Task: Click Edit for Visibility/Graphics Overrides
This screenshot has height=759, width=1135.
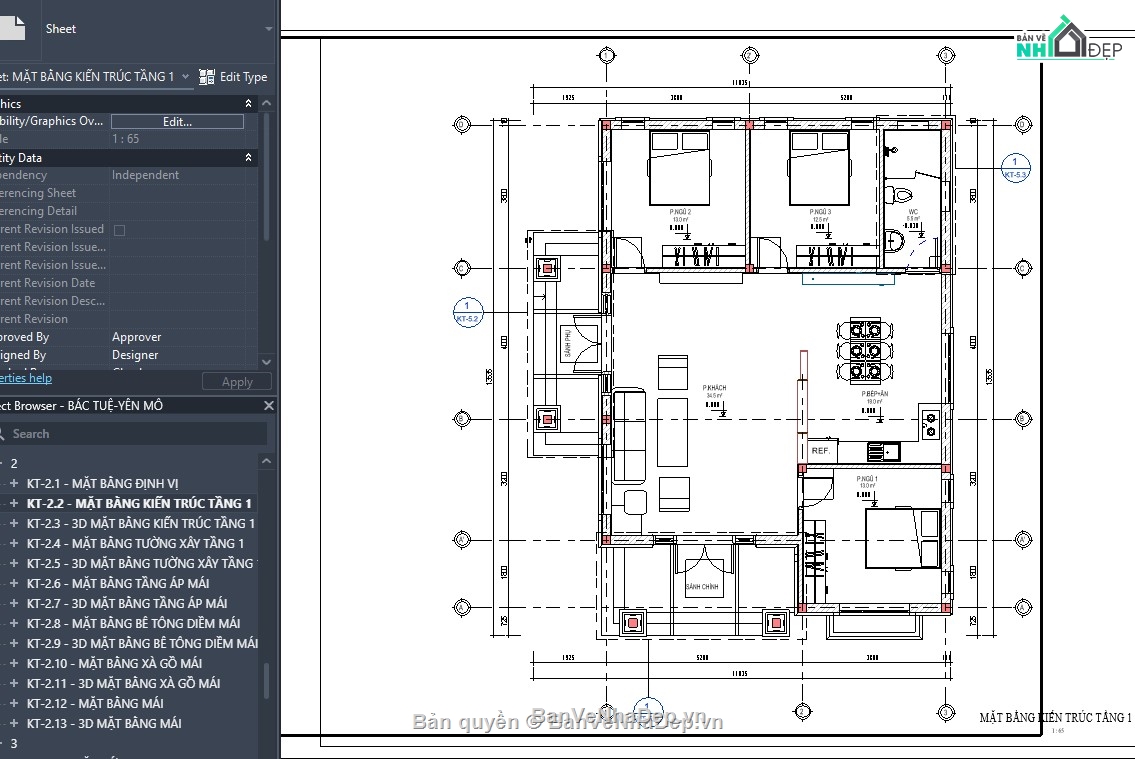Action: [177, 122]
